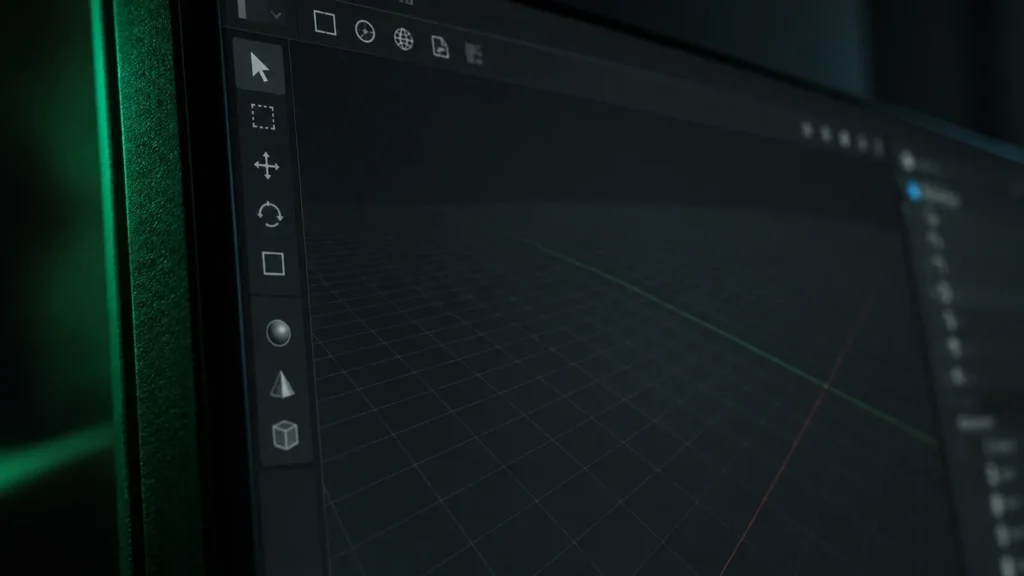Insert a cube using the cube icon

(285, 435)
